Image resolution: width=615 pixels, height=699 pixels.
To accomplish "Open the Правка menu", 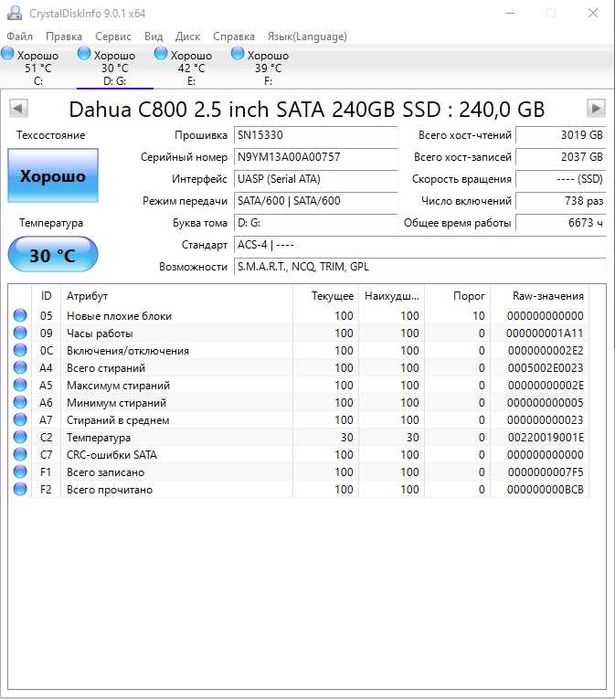I will coord(64,37).
